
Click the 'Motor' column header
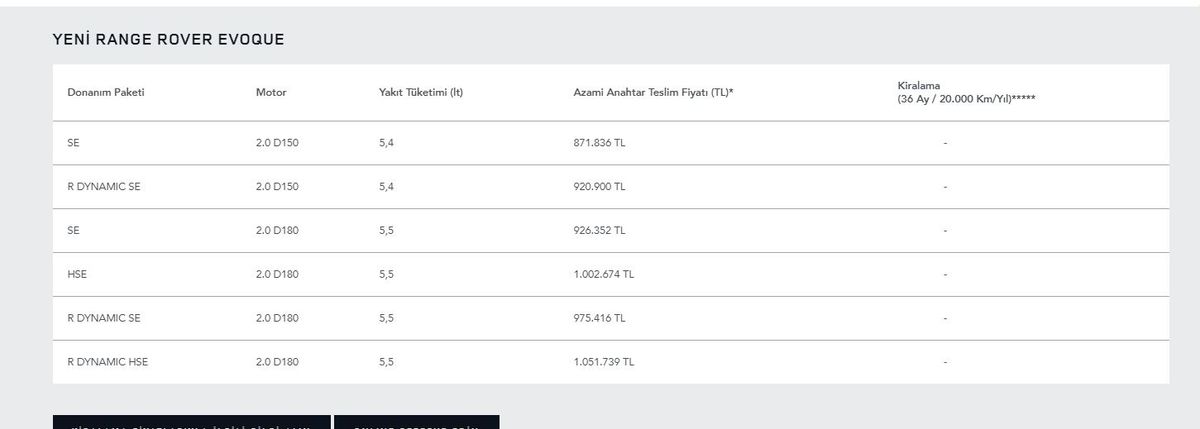[x=271, y=93]
